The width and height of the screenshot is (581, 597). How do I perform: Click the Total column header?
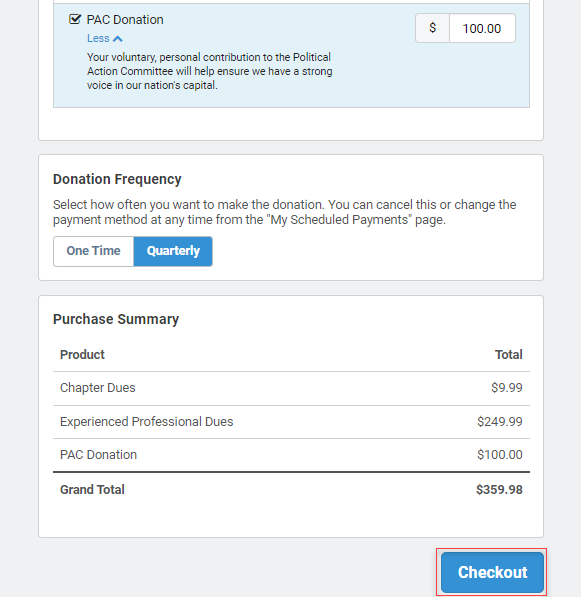(508, 354)
